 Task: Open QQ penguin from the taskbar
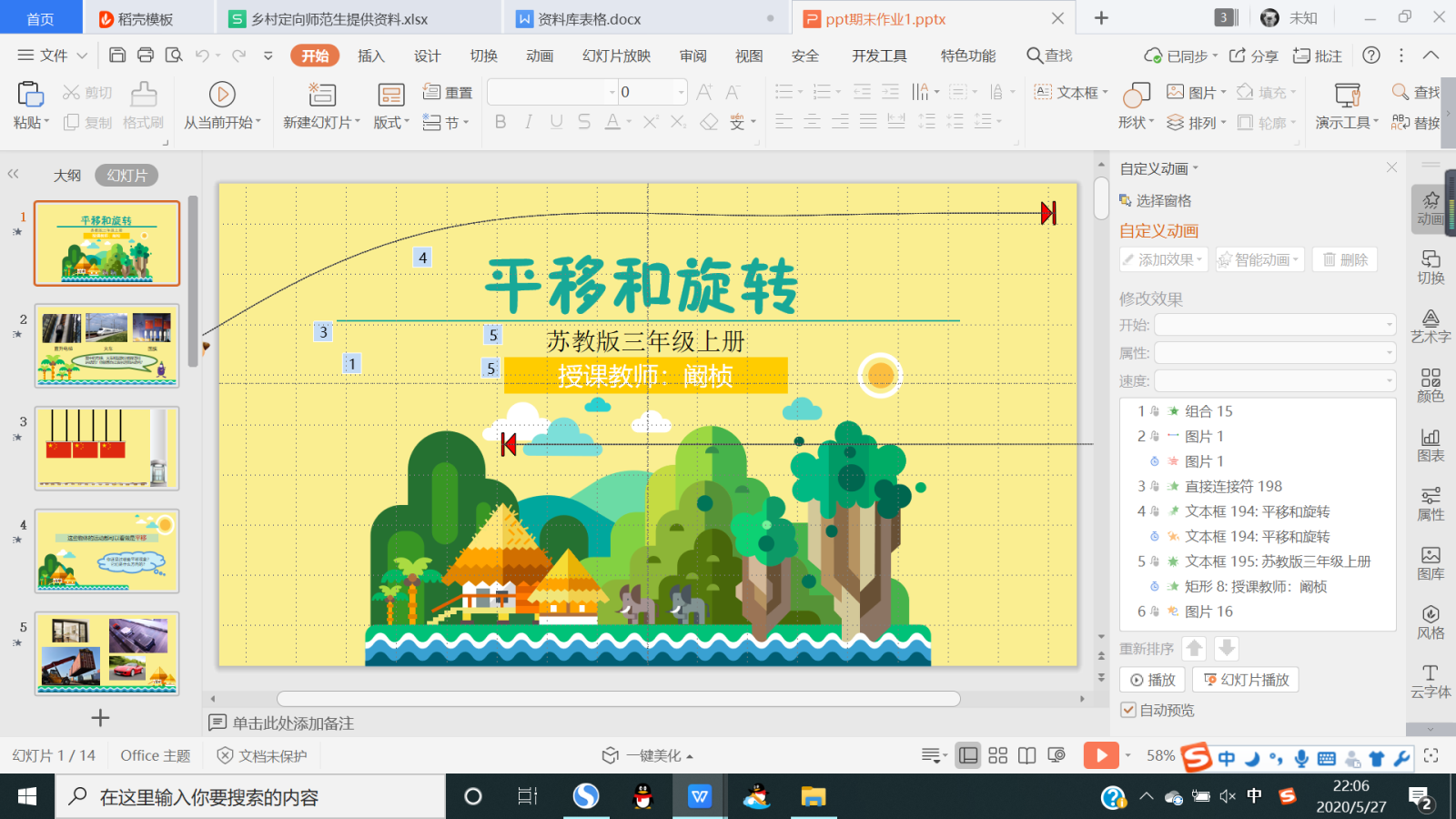point(643,797)
